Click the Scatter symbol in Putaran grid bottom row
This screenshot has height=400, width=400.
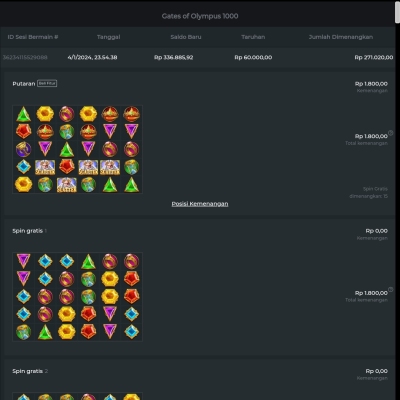[67, 185]
